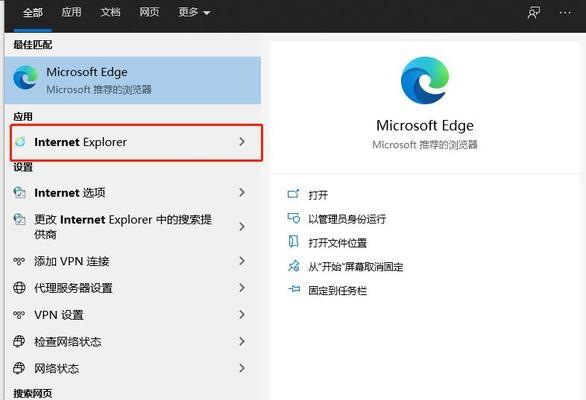Viewport: 586px width, 400px height.
Task: Open the feedback icon in top bar
Action: (534, 12)
